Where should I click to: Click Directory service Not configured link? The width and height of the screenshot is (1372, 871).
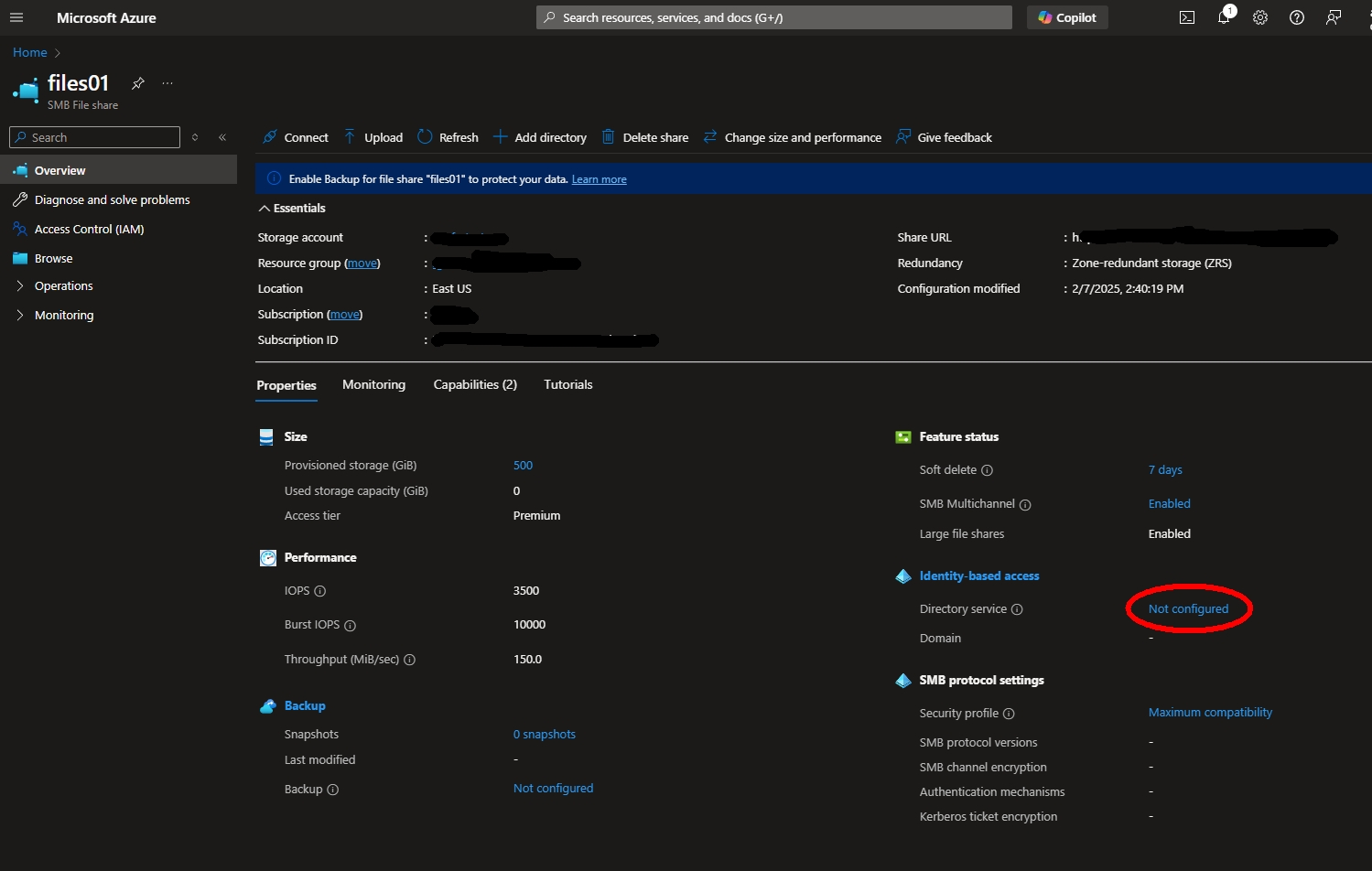click(1188, 609)
